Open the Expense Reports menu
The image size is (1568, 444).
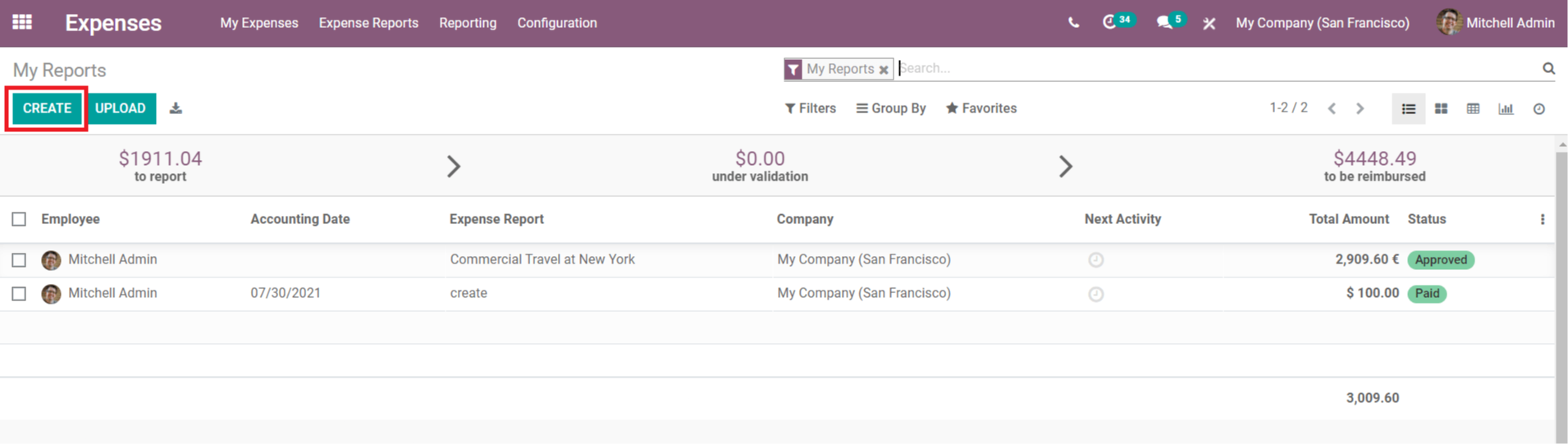tap(368, 23)
